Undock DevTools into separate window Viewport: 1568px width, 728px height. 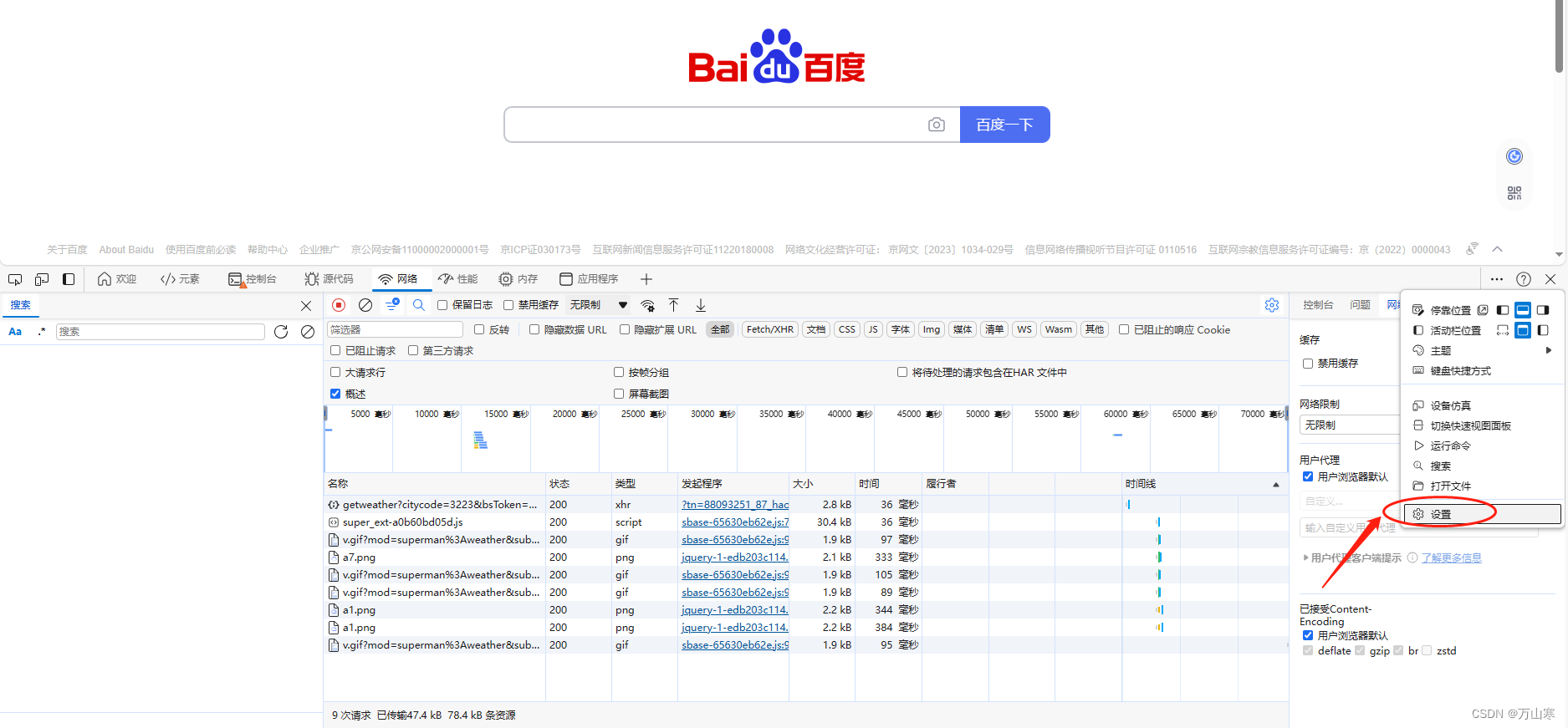(x=1483, y=310)
